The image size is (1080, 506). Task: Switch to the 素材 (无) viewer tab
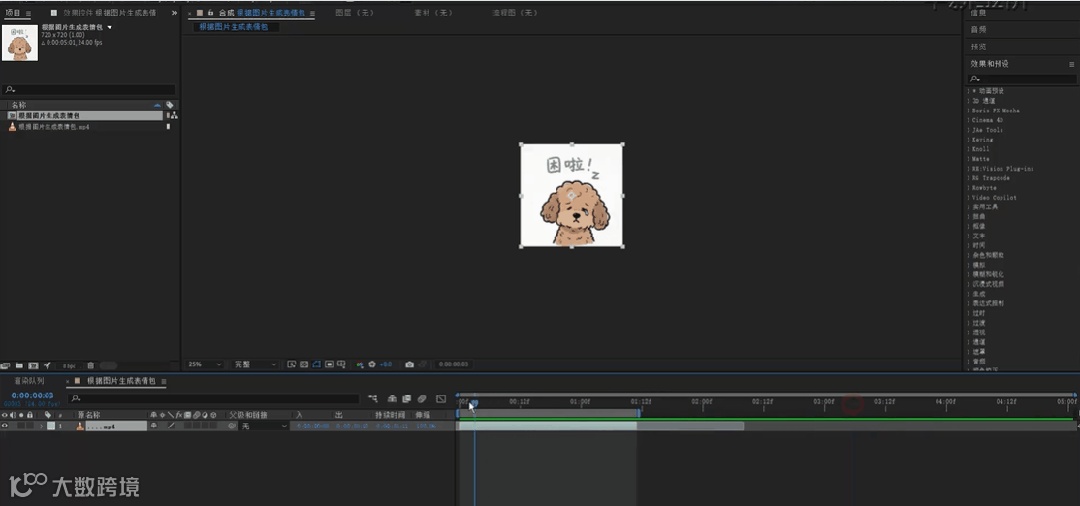point(433,13)
